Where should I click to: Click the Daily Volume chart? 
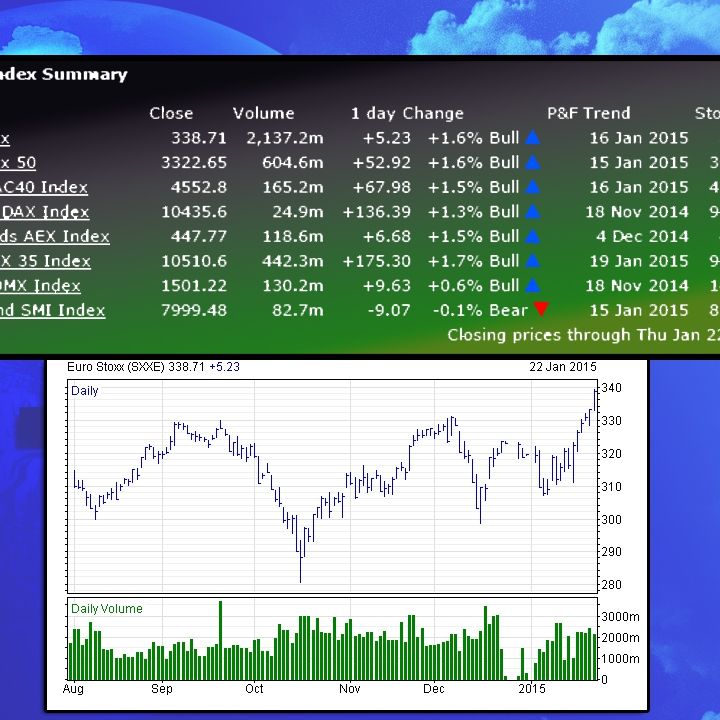click(x=332, y=639)
